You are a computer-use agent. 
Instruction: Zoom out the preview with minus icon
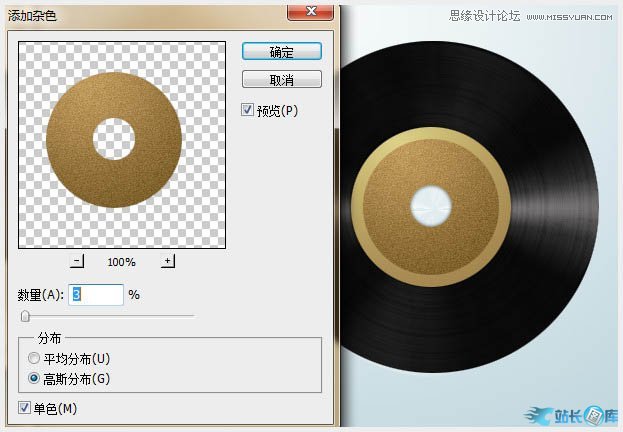coord(78,261)
